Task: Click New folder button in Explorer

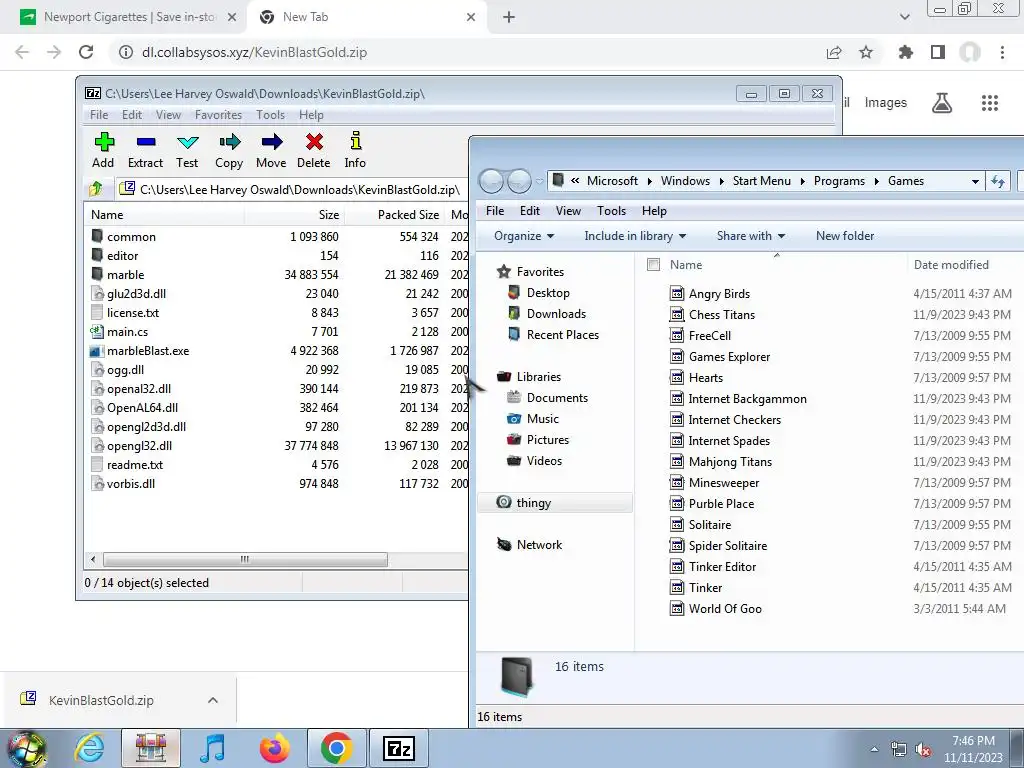Action: (x=844, y=236)
